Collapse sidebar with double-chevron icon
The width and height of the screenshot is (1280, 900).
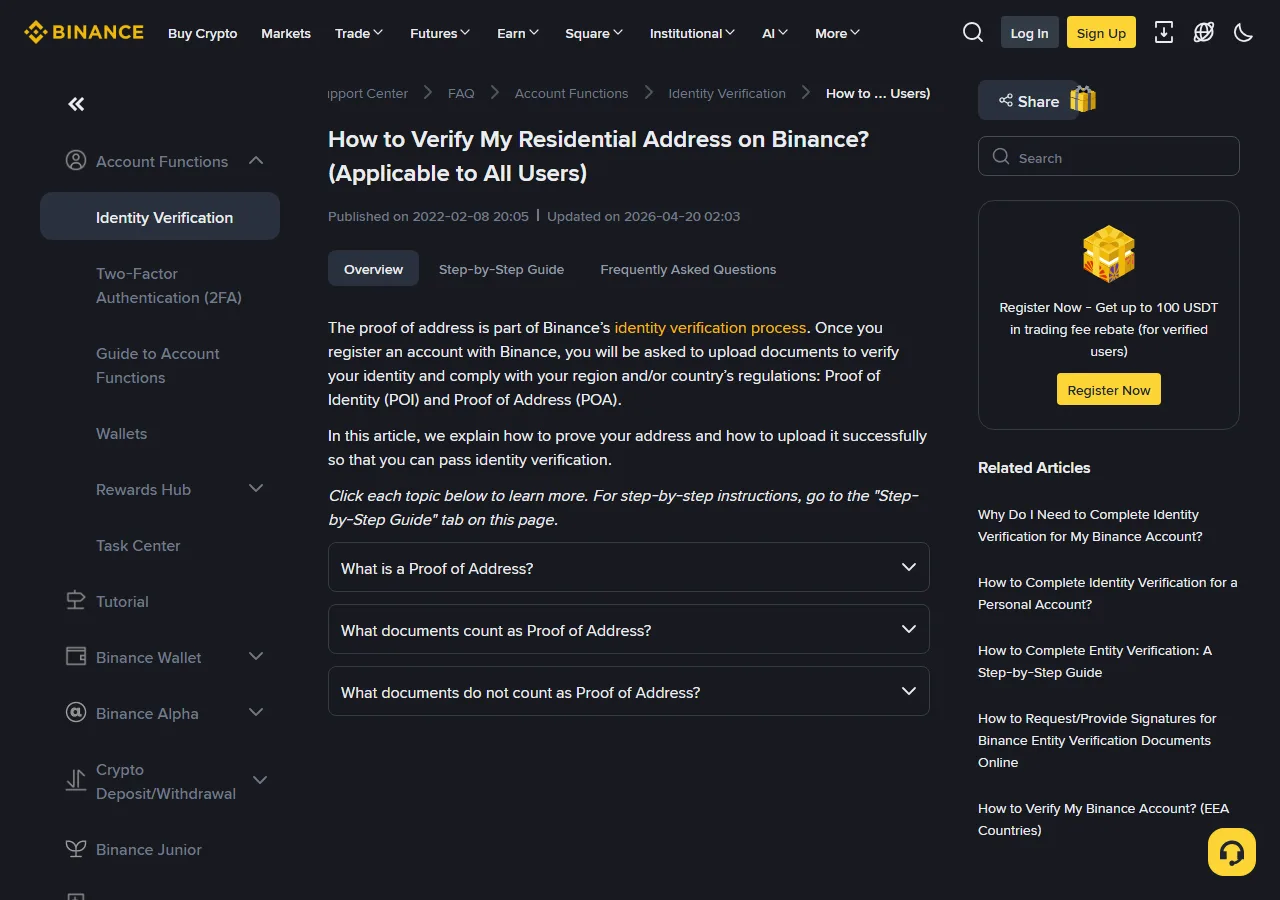[x=76, y=104]
